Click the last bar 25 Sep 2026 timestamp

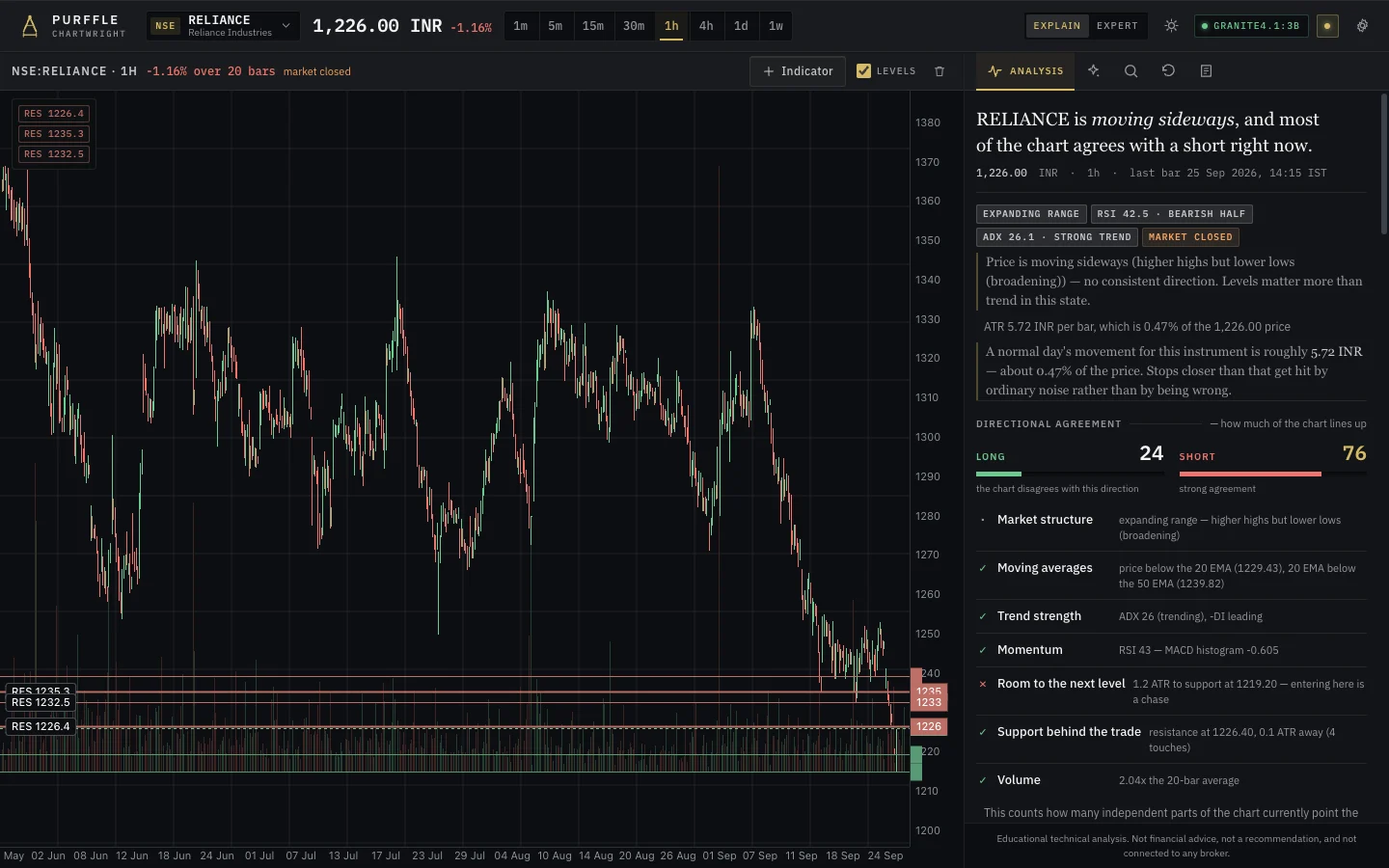point(1228,174)
